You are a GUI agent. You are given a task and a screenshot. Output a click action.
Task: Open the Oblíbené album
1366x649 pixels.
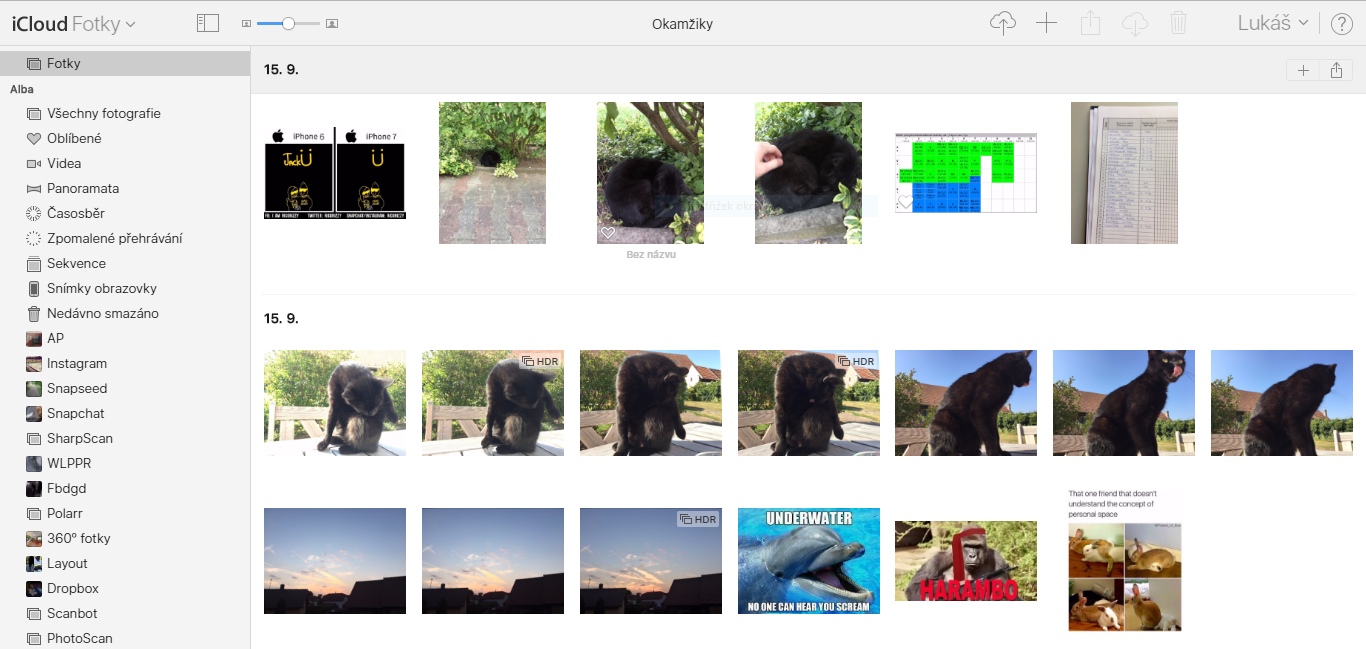[125, 138]
